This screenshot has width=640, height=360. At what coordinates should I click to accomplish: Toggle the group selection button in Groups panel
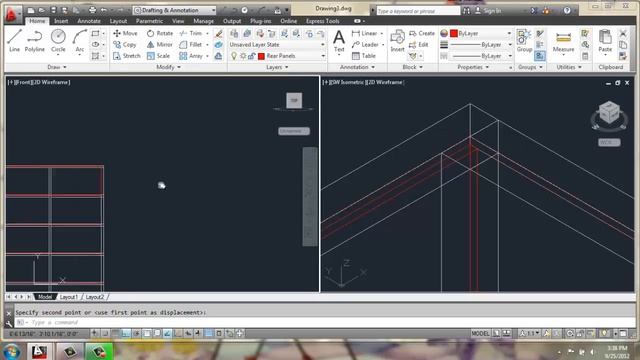(540, 56)
